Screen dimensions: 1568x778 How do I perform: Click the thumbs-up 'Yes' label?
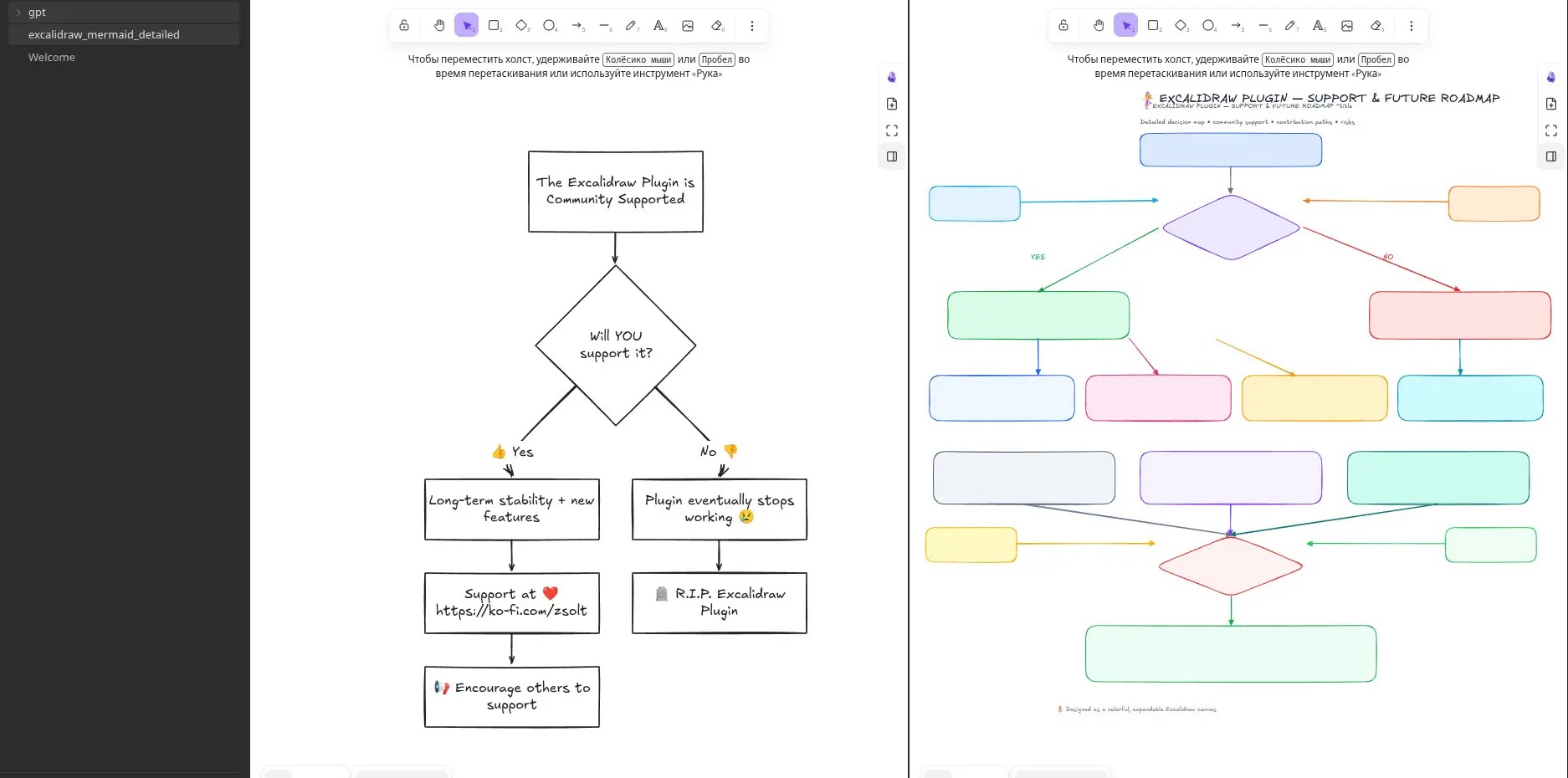pyautogui.click(x=512, y=452)
